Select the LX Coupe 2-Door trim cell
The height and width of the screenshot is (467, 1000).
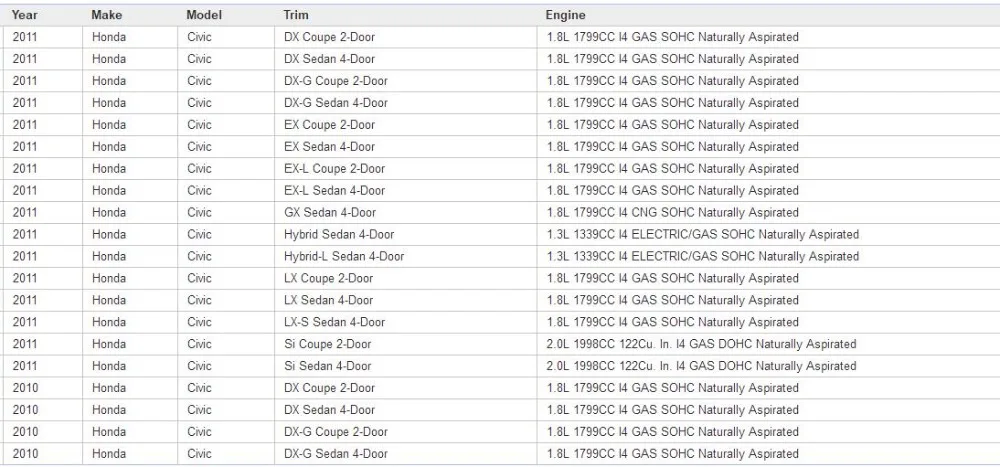point(406,278)
